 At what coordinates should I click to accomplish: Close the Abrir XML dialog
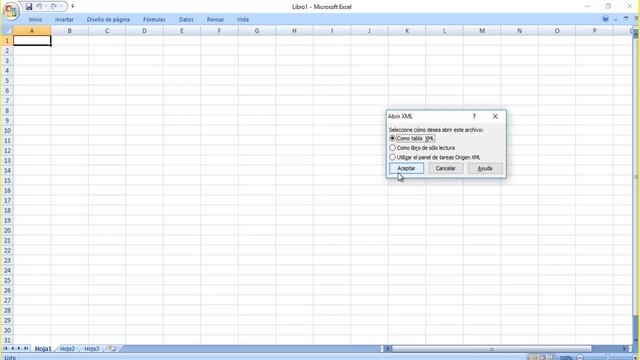(x=495, y=116)
